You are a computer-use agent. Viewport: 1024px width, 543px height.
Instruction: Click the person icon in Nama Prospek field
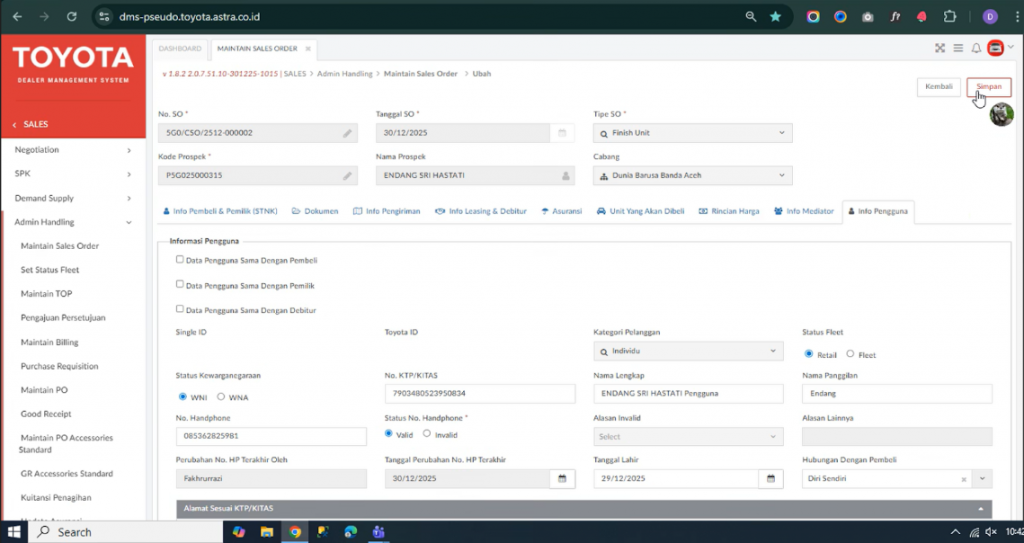pos(565,176)
